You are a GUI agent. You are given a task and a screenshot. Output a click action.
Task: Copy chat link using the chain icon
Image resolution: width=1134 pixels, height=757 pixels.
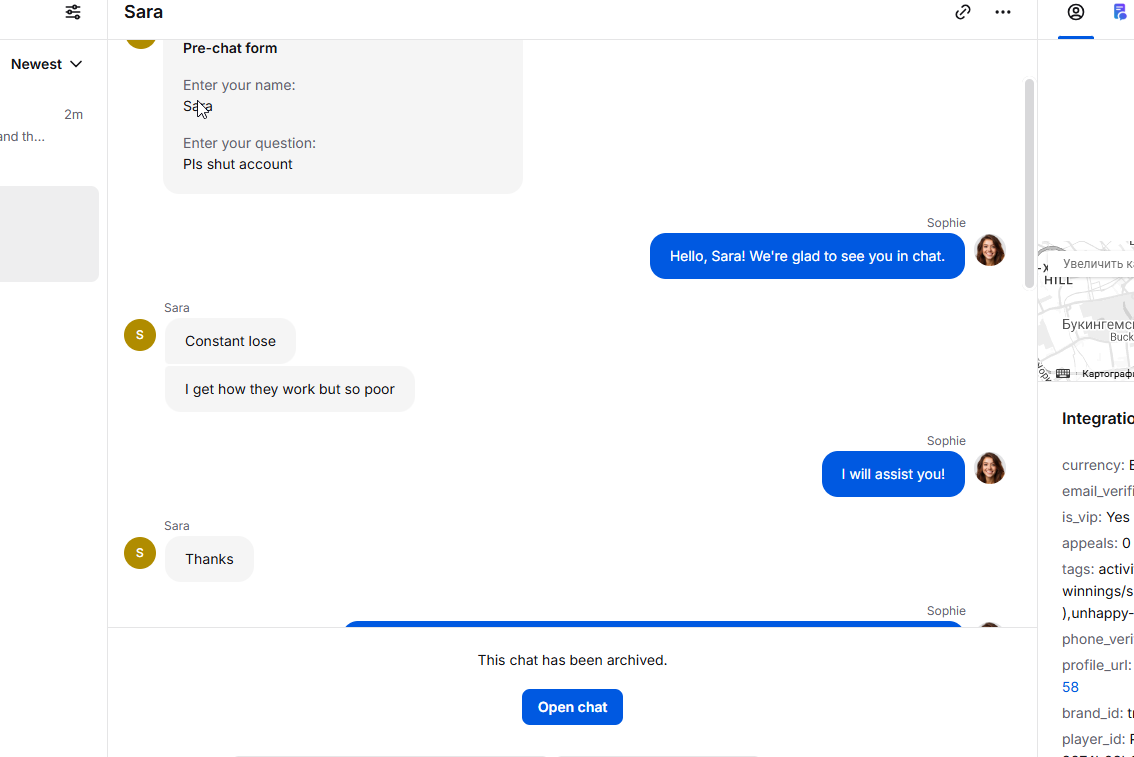pyautogui.click(x=963, y=12)
